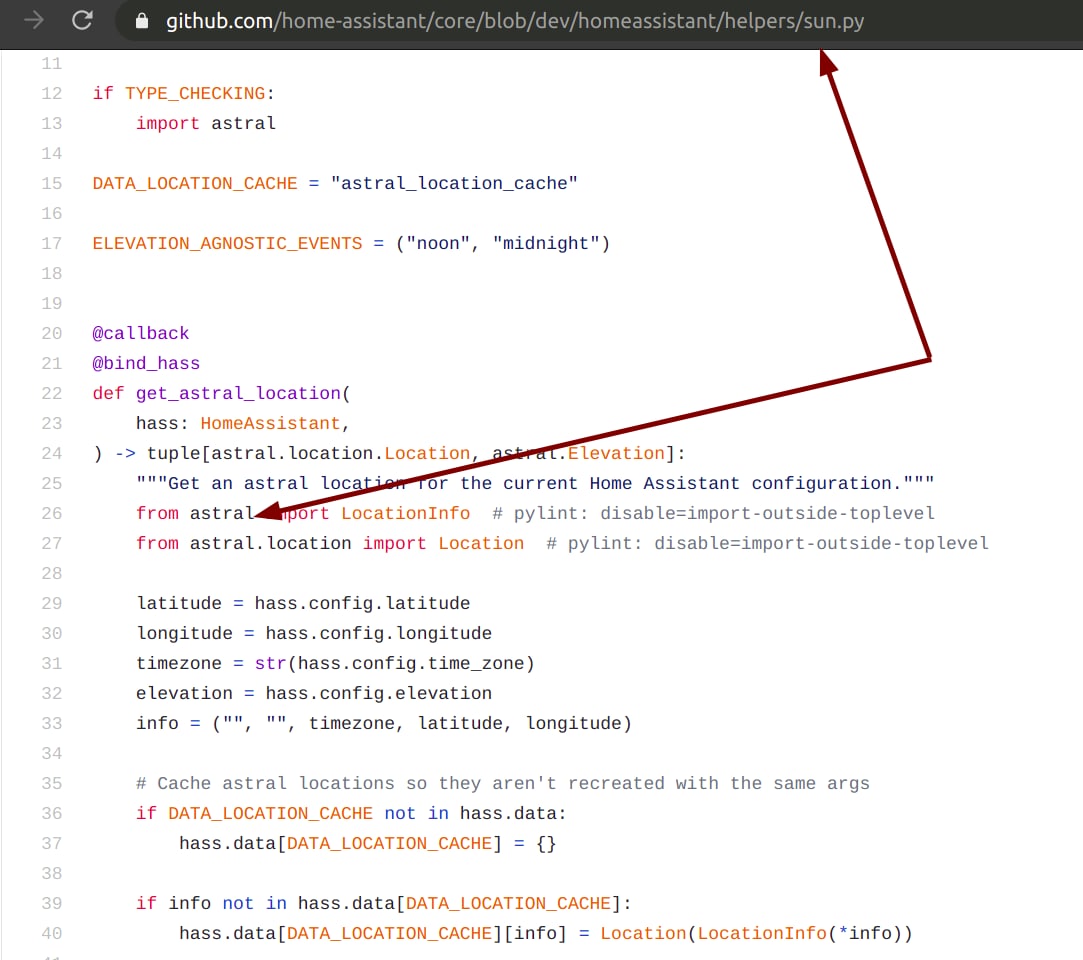Image resolution: width=1083 pixels, height=960 pixels.
Task: Click hass.config.longitude expression
Action: pyautogui.click(x=378, y=633)
